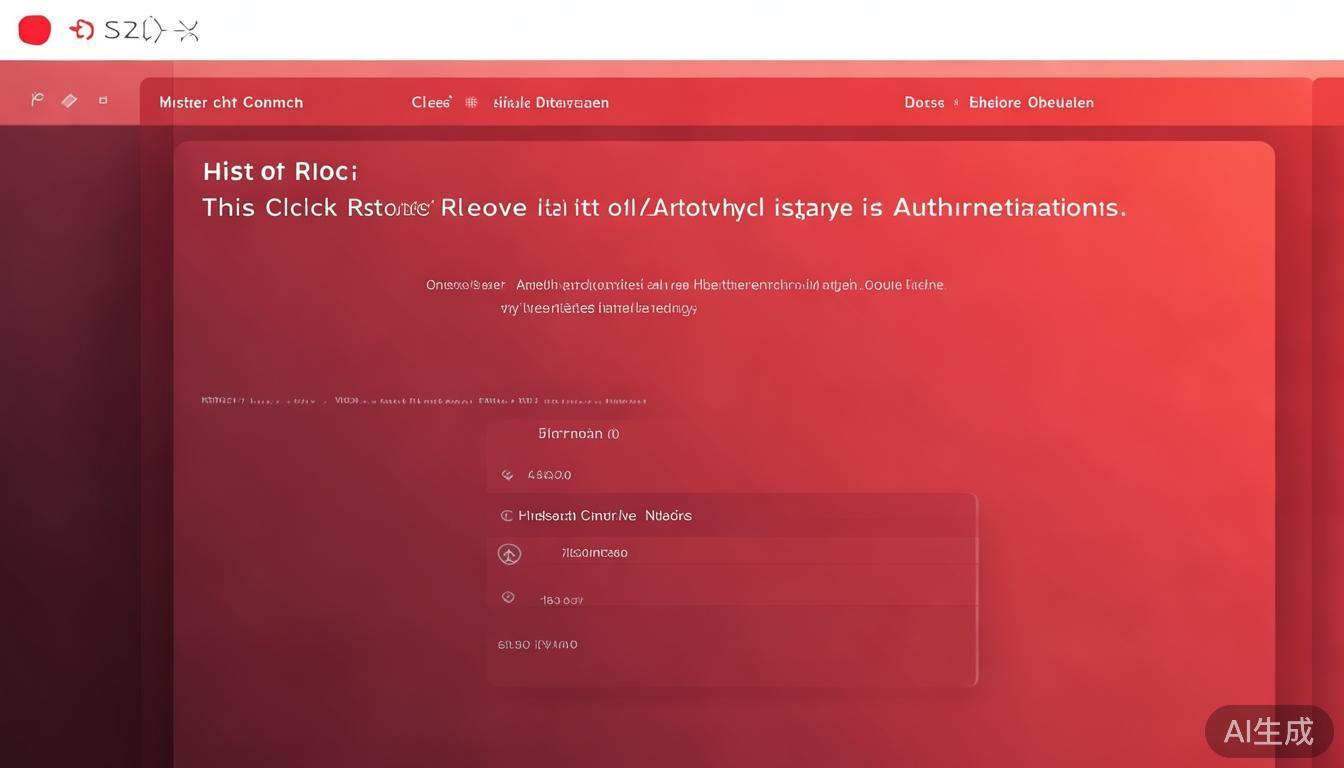Click the flag icon in the red toolbar
The width and height of the screenshot is (1344, 768).
pyautogui.click(x=37, y=100)
